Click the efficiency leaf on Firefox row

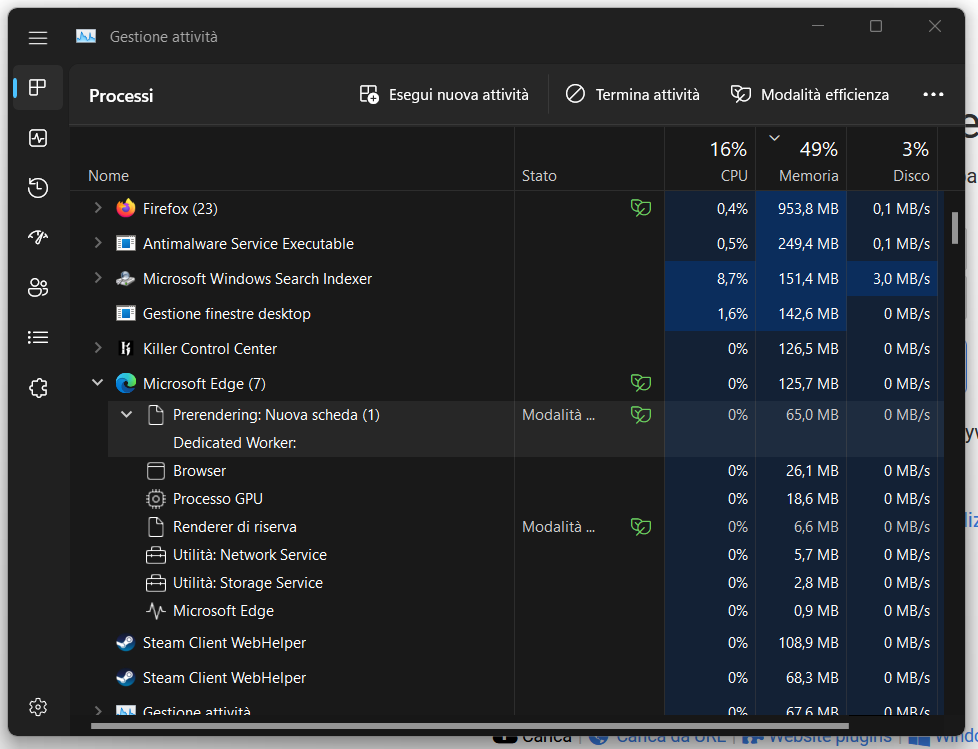641,208
